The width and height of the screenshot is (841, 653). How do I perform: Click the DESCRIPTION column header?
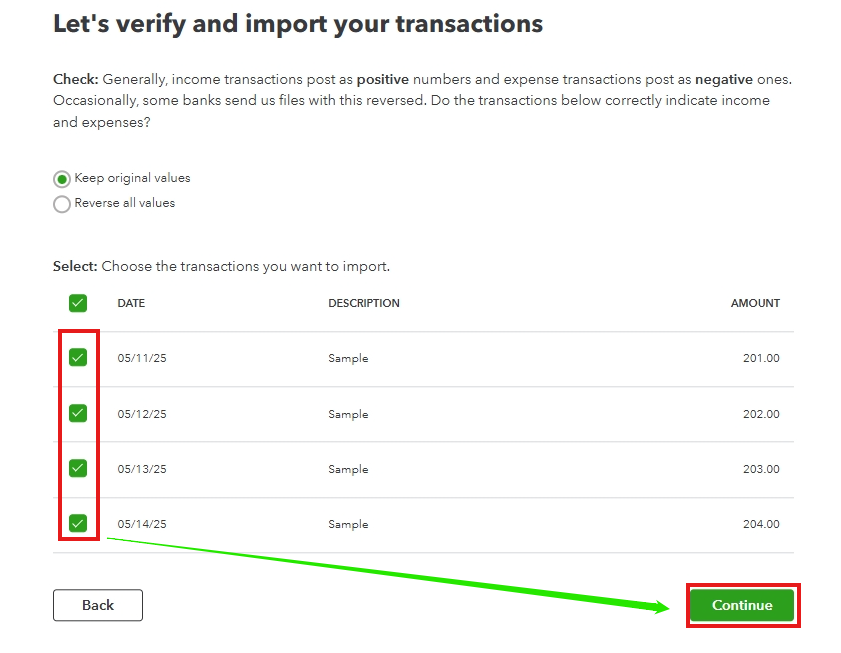point(364,303)
